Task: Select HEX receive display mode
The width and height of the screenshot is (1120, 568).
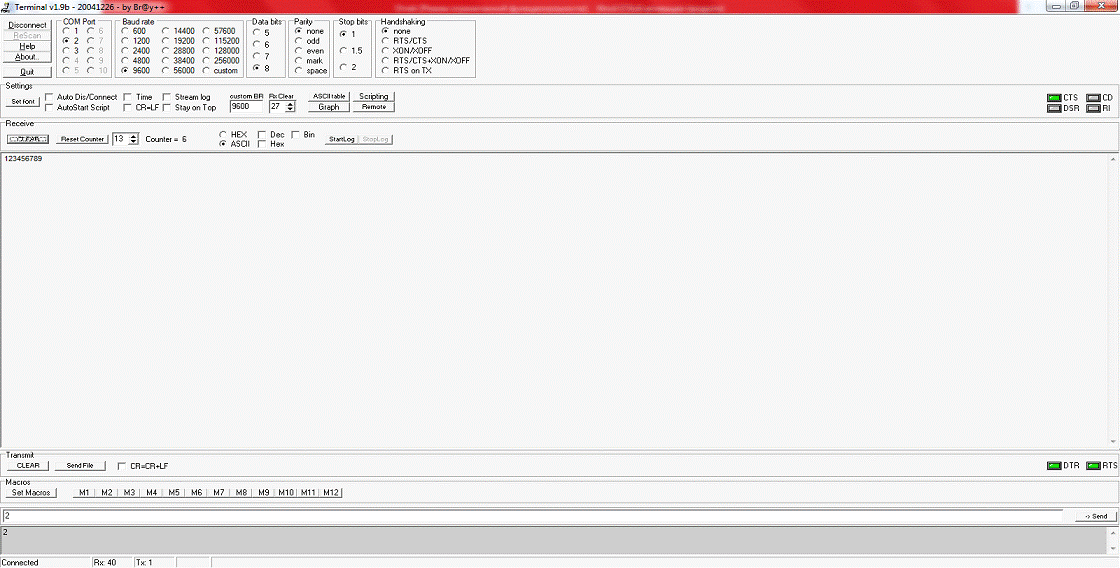Action: (x=223, y=134)
